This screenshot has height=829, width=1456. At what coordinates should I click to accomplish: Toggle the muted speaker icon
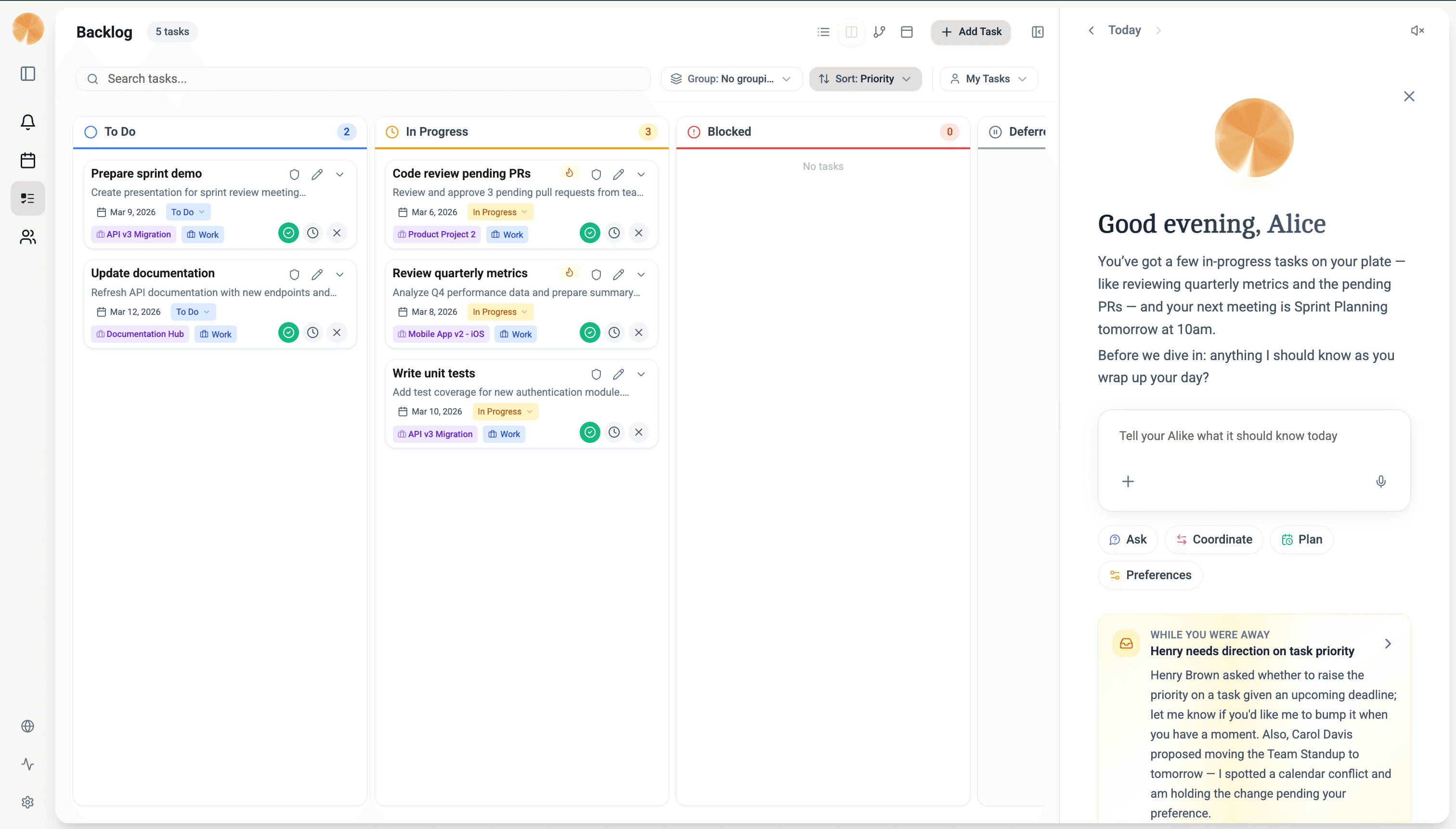pyautogui.click(x=1417, y=31)
